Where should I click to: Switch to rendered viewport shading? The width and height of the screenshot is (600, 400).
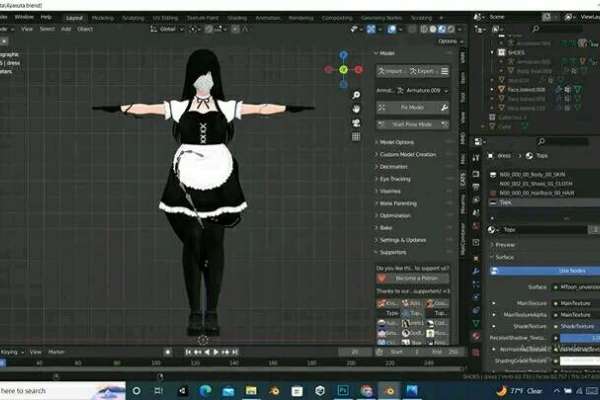coord(451,29)
